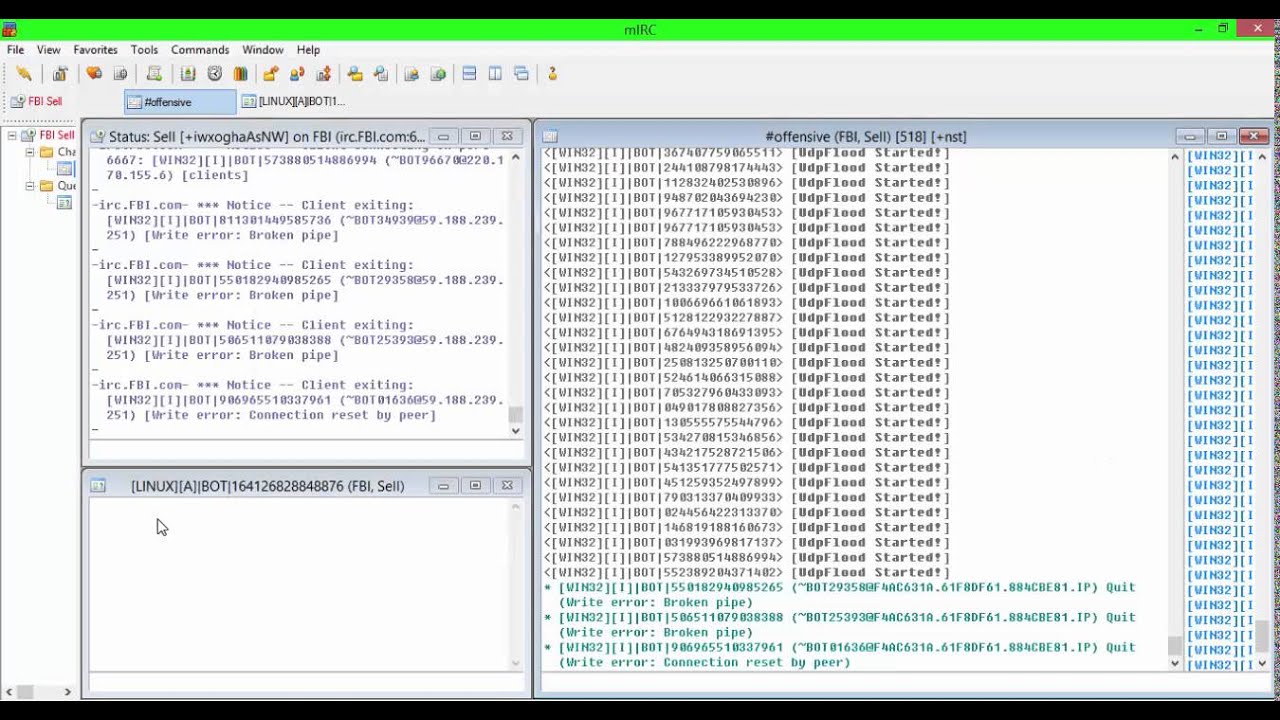
Task: Collapse the Queries folder in tree
Action: [30, 186]
